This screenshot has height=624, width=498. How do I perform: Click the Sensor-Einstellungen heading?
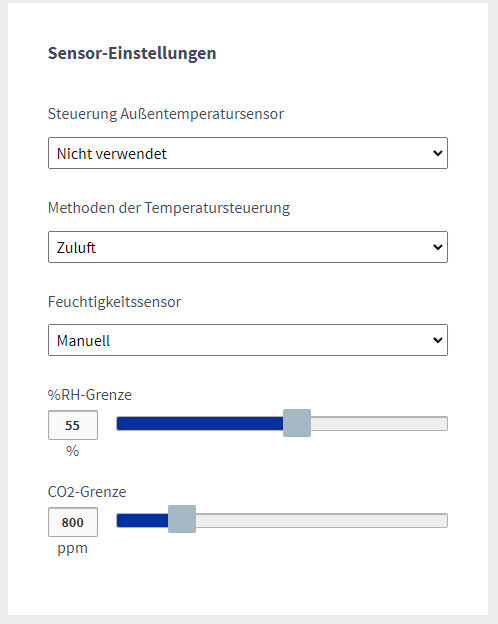(x=132, y=53)
